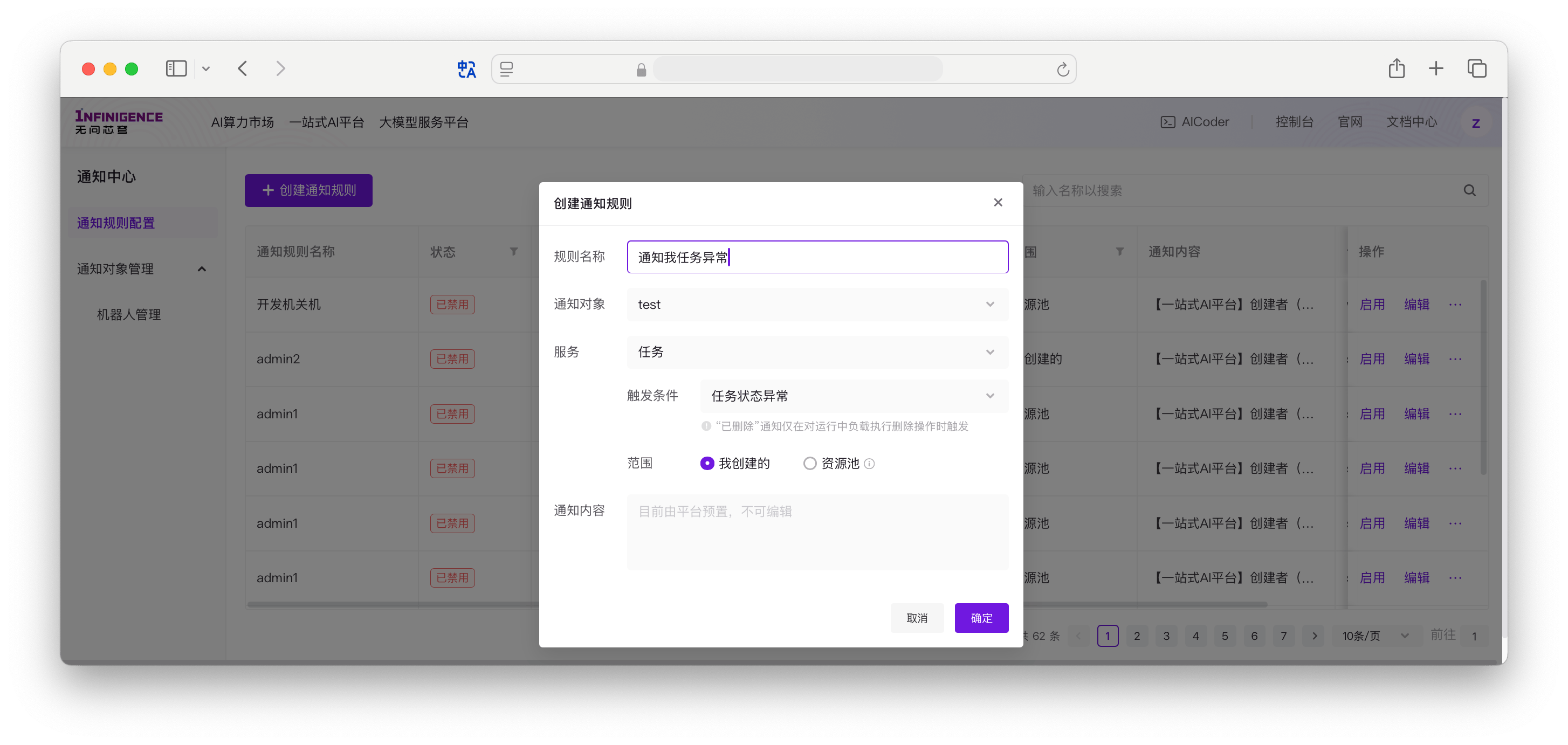Click the search magnifier icon
The width and height of the screenshot is (1568, 745).
[x=1469, y=190]
